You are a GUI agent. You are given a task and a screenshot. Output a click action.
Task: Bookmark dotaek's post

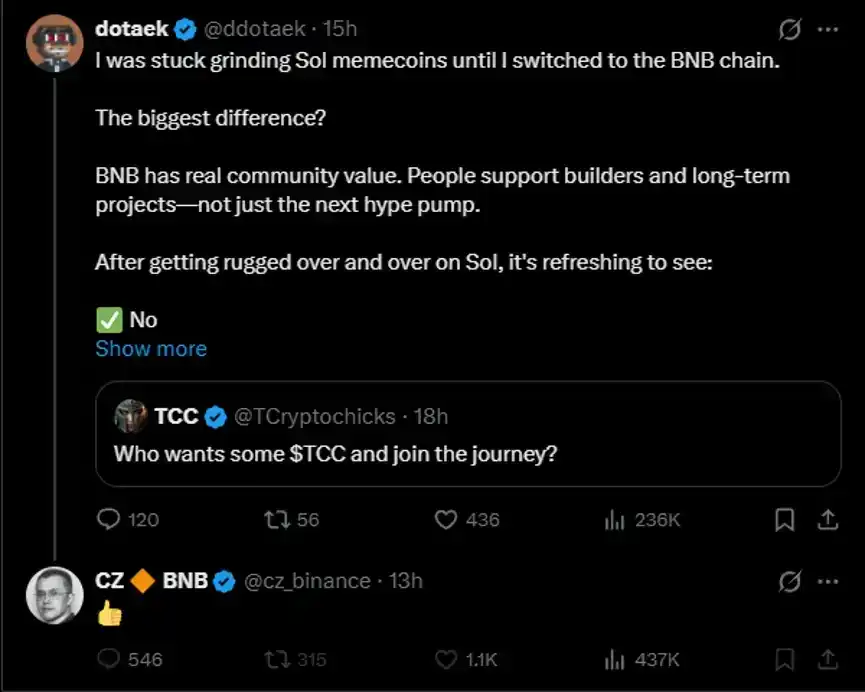(x=784, y=519)
